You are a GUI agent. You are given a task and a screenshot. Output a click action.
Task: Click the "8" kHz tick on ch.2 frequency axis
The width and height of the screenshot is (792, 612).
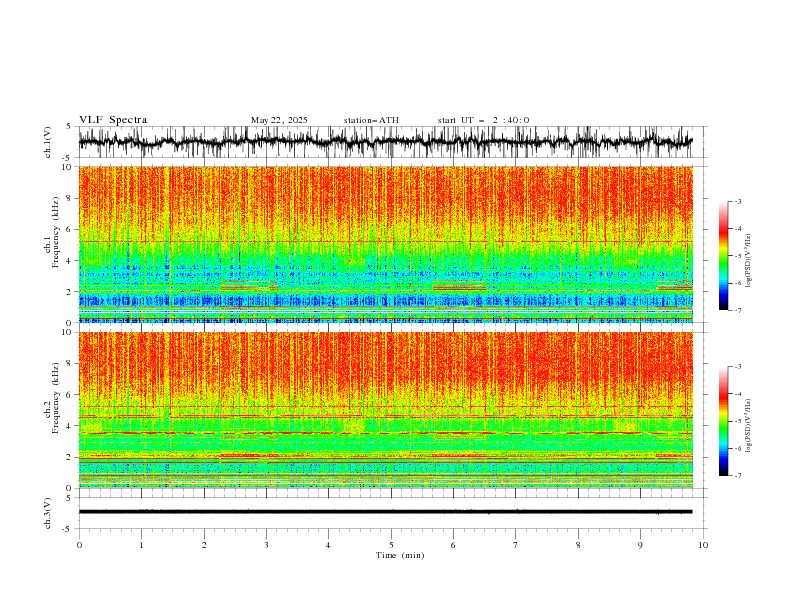tap(69, 364)
